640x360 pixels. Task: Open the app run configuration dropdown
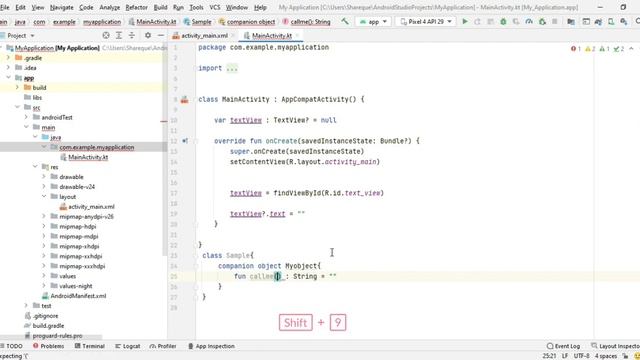[373, 22]
